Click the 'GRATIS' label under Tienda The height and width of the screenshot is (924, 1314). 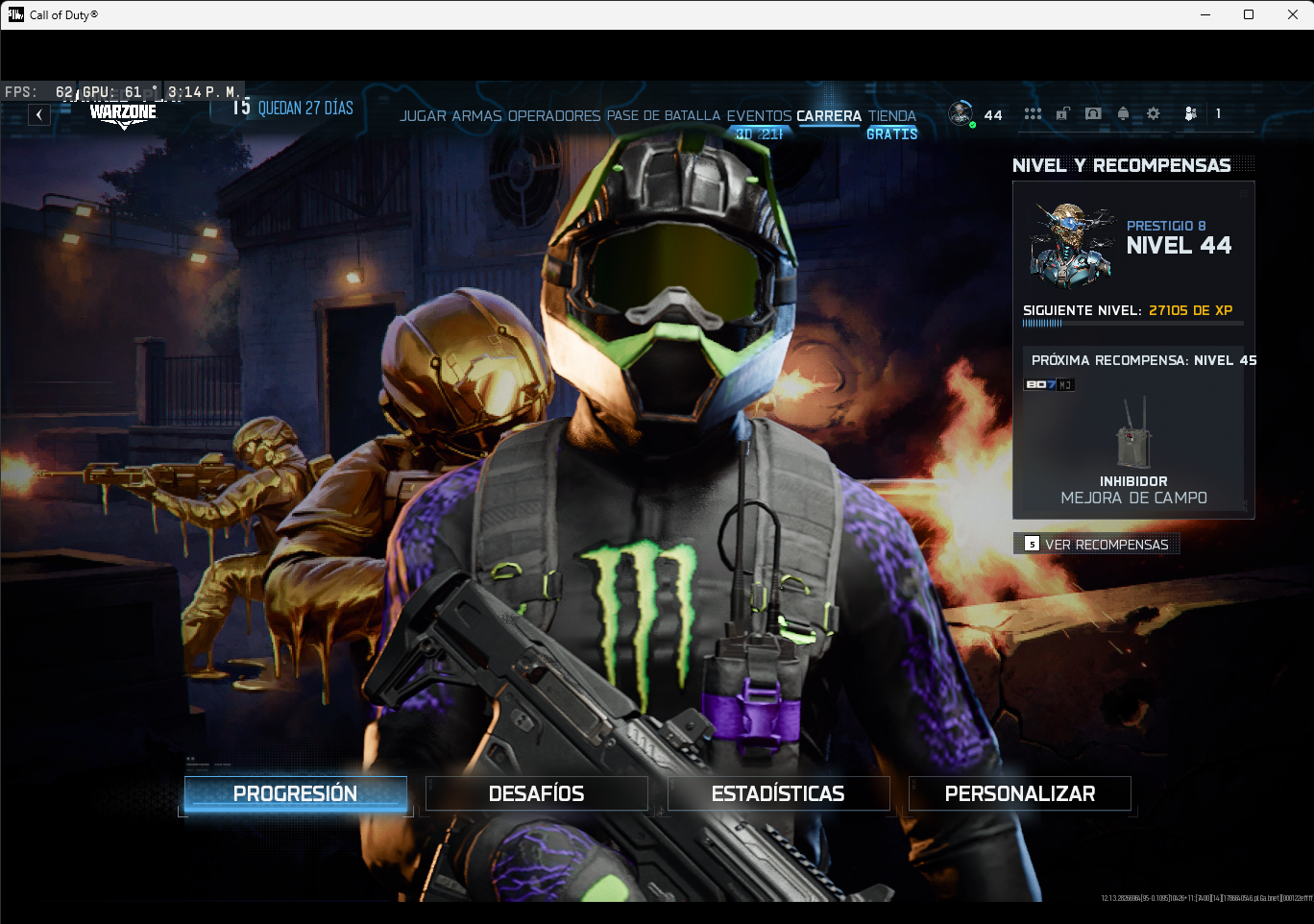(892, 134)
